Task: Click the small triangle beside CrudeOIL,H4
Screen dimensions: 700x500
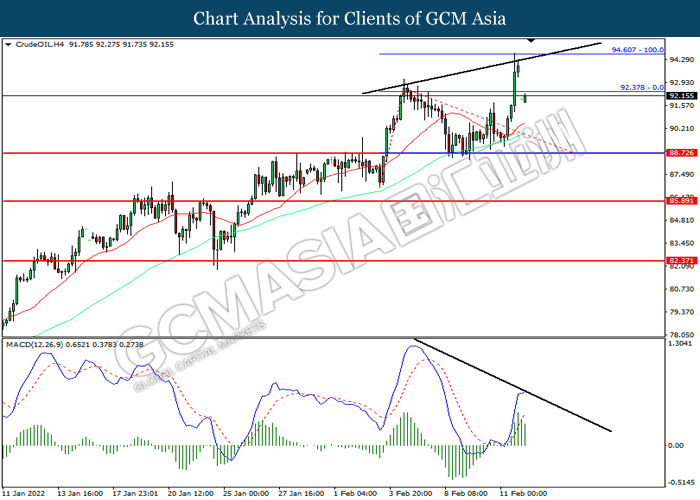Action: (x=8, y=45)
